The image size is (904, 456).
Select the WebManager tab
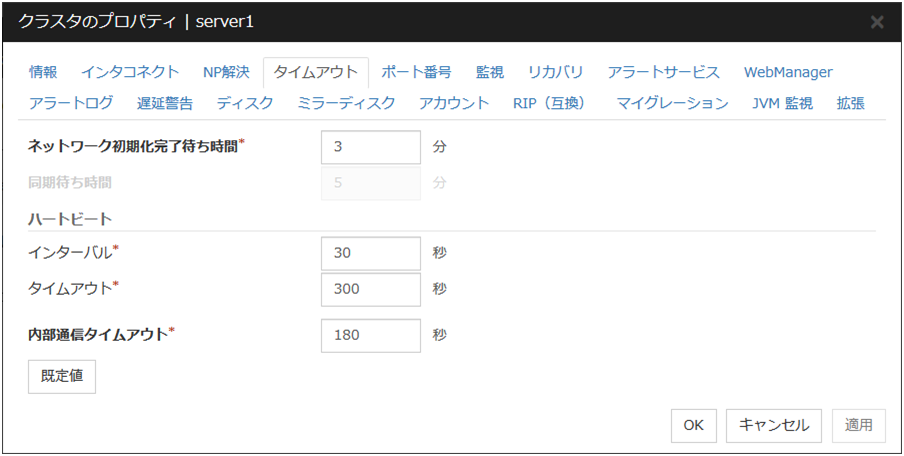[788, 72]
